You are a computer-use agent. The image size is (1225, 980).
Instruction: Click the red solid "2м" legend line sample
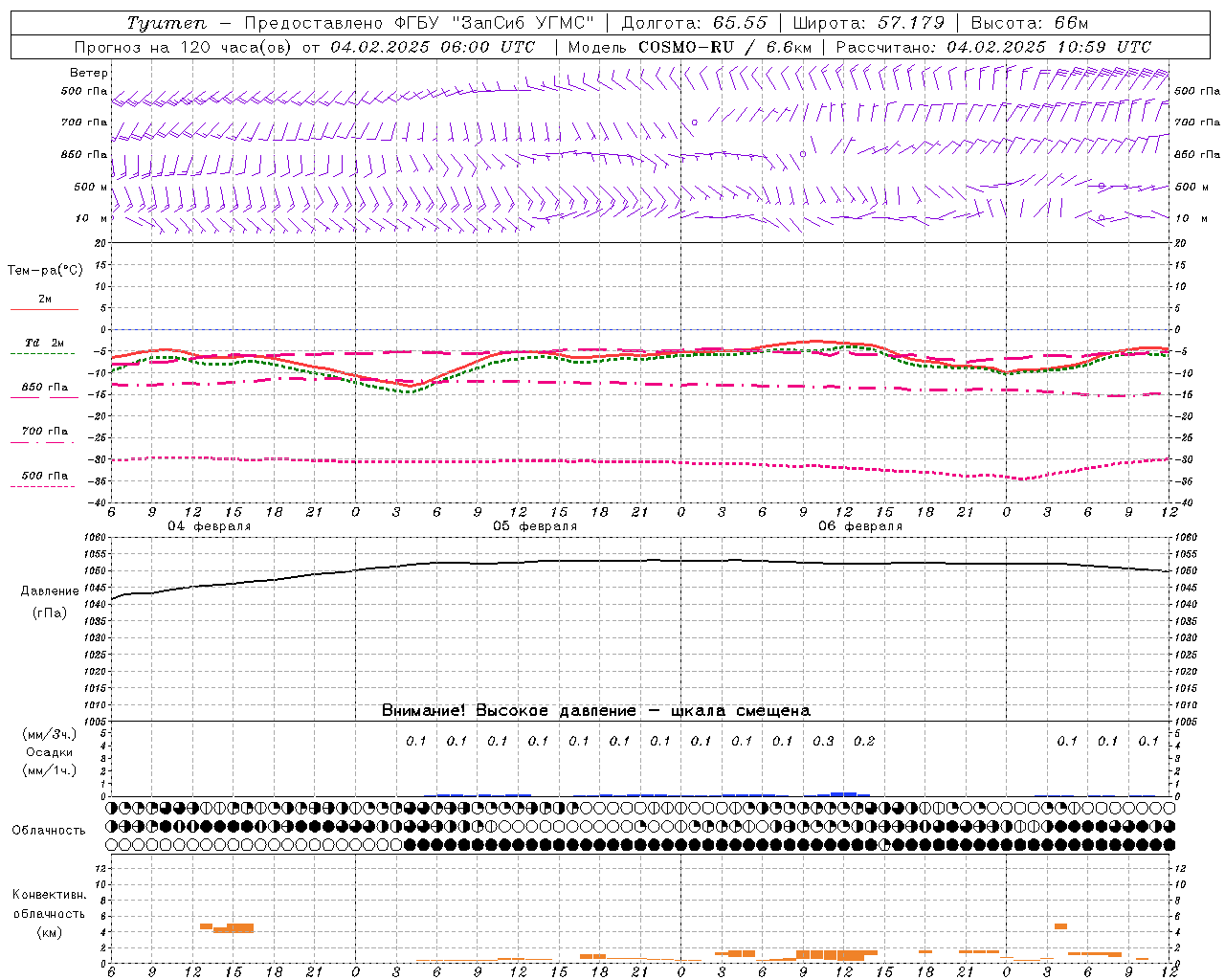click(44, 310)
